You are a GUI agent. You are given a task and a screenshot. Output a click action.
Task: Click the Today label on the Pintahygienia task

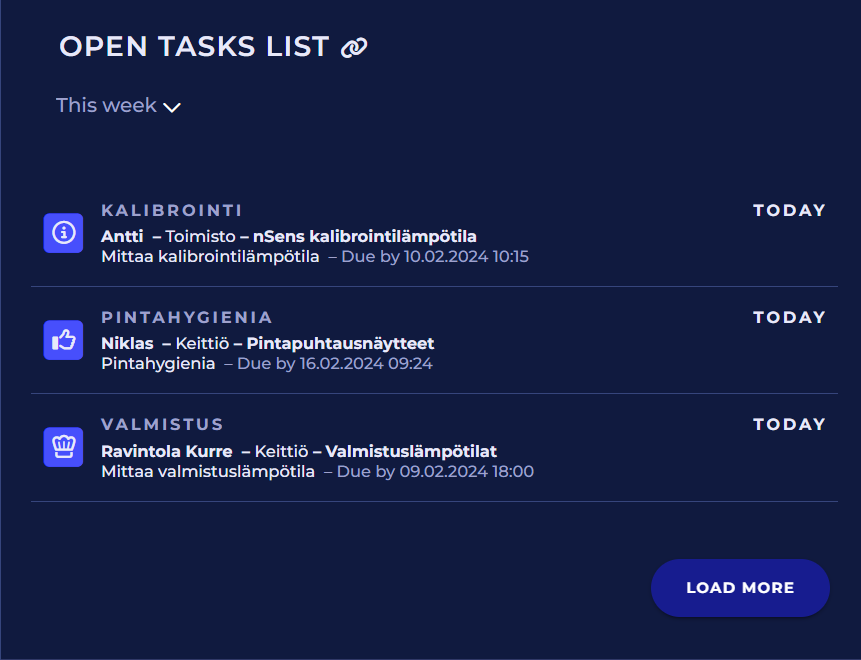click(789, 317)
